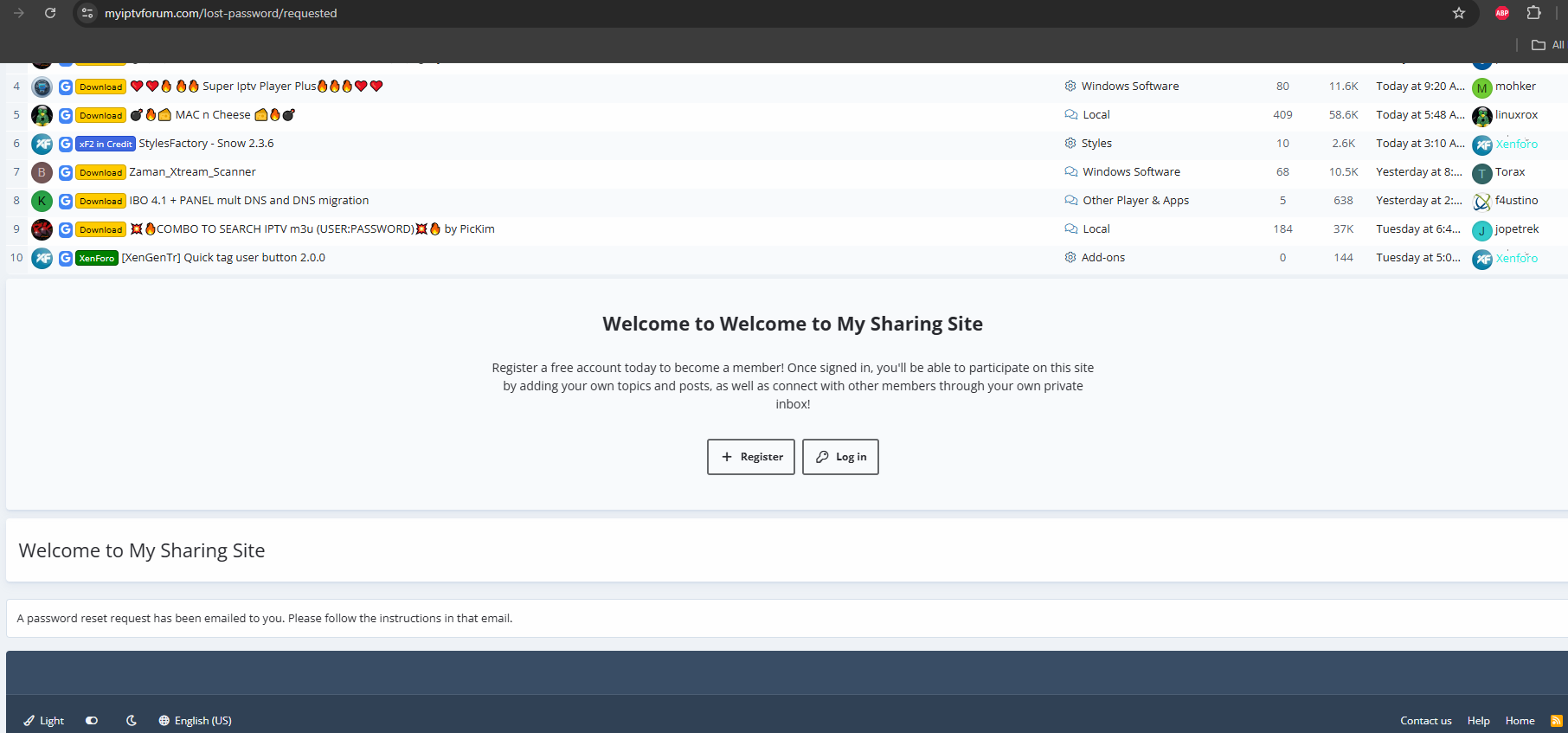Image resolution: width=1568 pixels, height=733 pixels.
Task: Open the Contact us footer link
Action: pos(1425,721)
